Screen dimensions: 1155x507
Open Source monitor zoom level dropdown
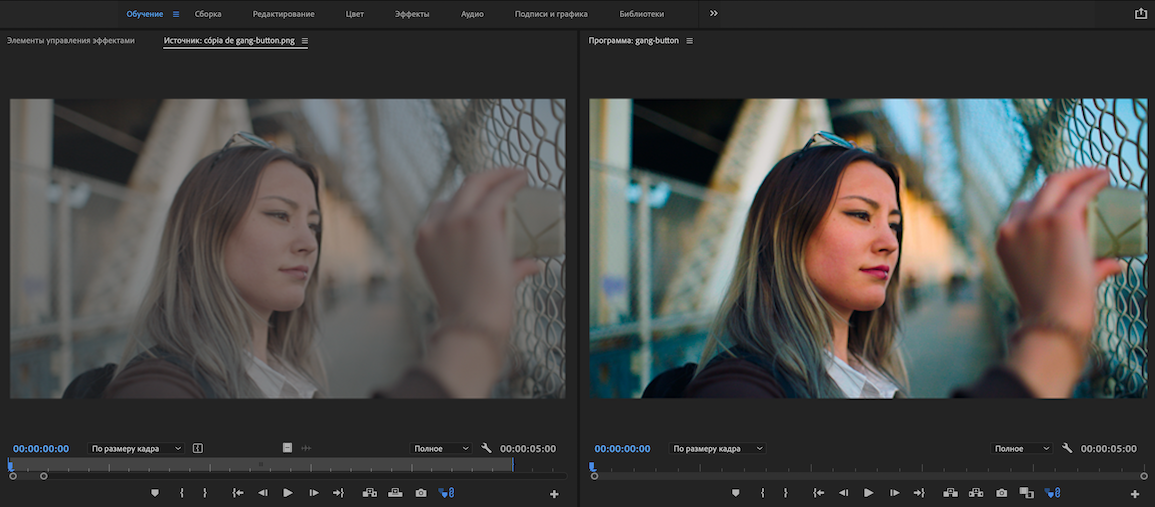tap(136, 449)
